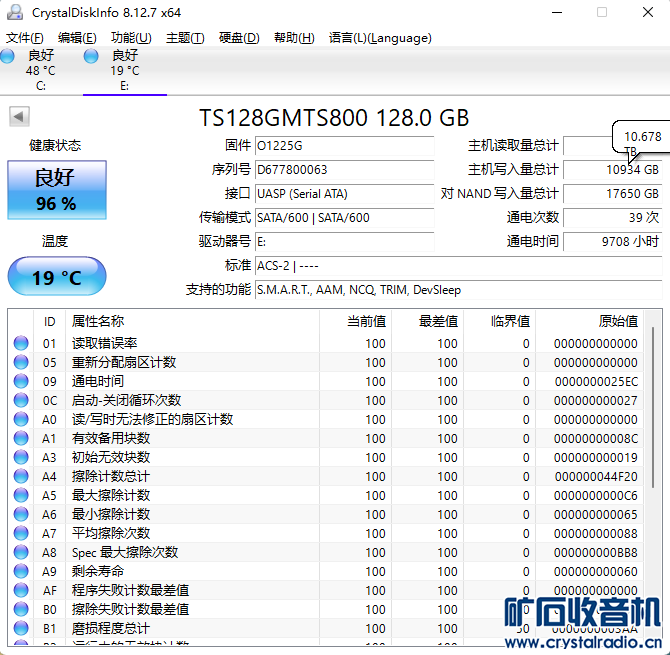Click status orb for attribute 01 读取错误率

pos(21,344)
